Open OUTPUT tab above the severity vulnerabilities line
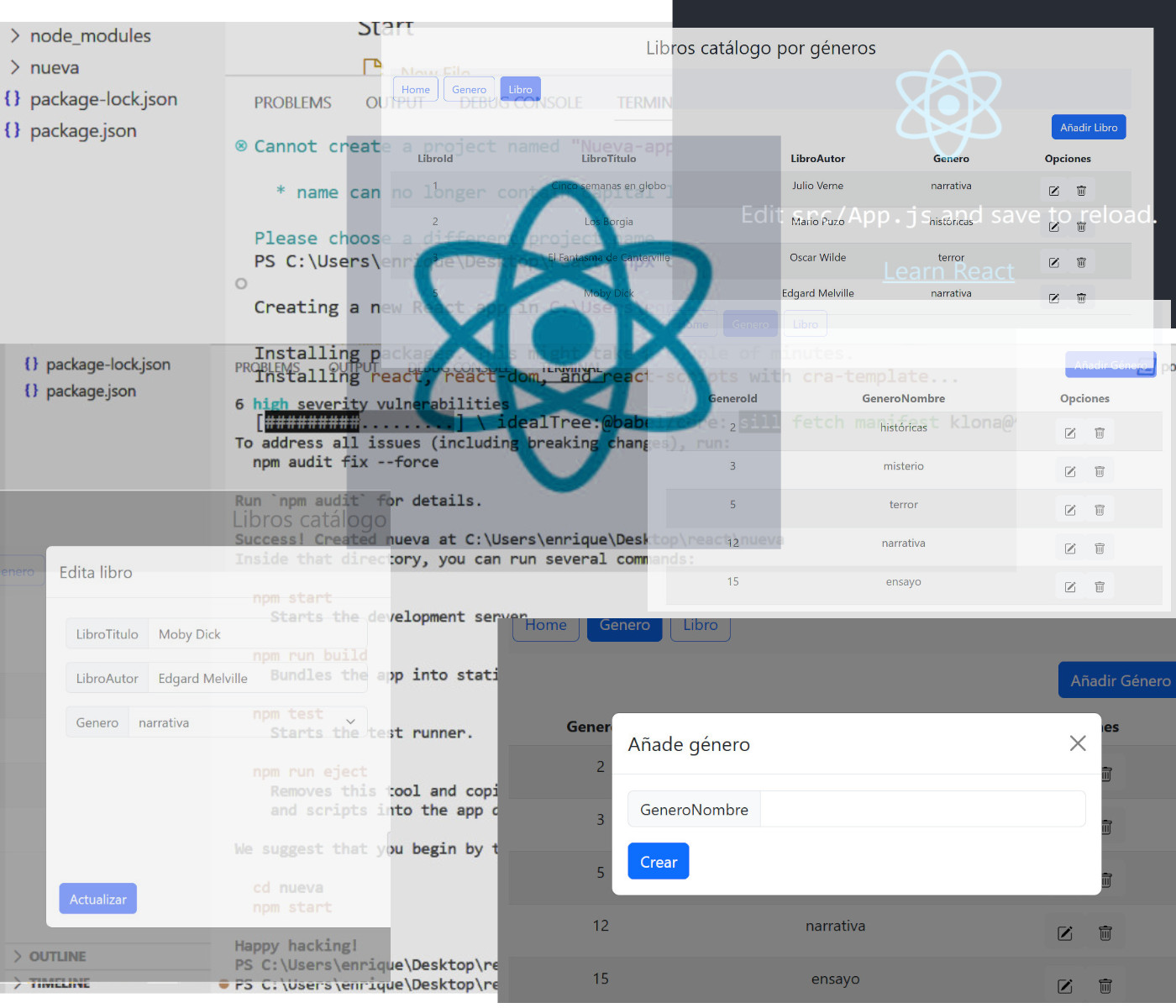Viewport: 1176px width, 1008px height. click(x=353, y=367)
